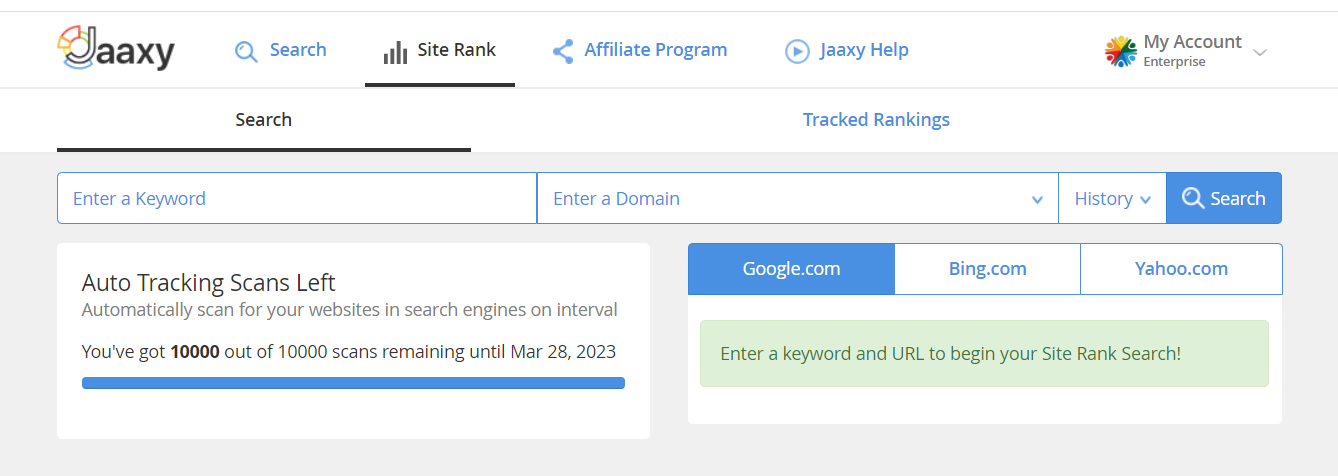Open the Search page from the top navigation
Image resolution: width=1338 pixels, height=476 pixels.
[280, 50]
